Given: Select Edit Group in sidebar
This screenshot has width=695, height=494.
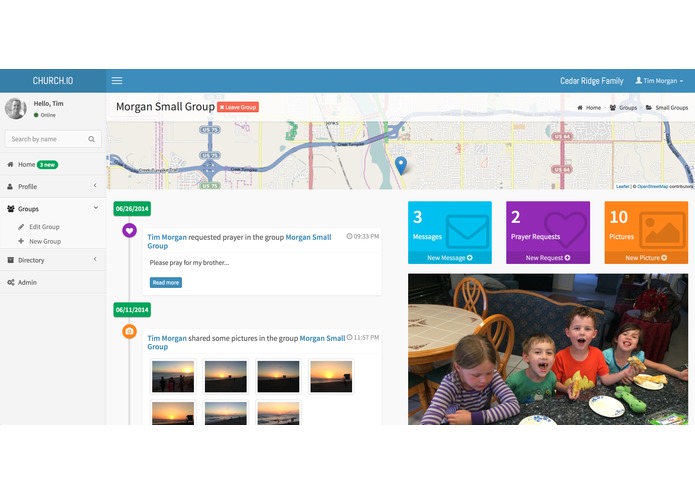Looking at the screenshot, I should coord(44,226).
